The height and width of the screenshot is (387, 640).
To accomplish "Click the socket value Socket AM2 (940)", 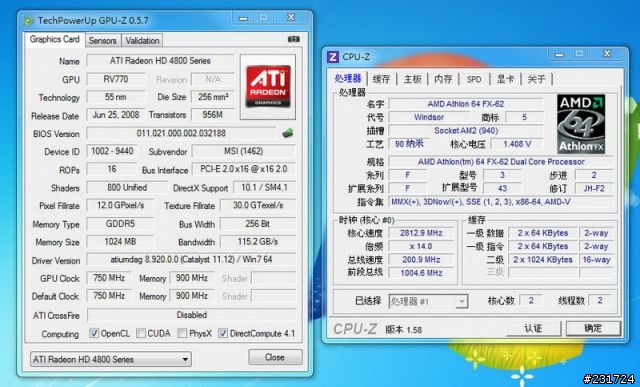I will point(466,131).
